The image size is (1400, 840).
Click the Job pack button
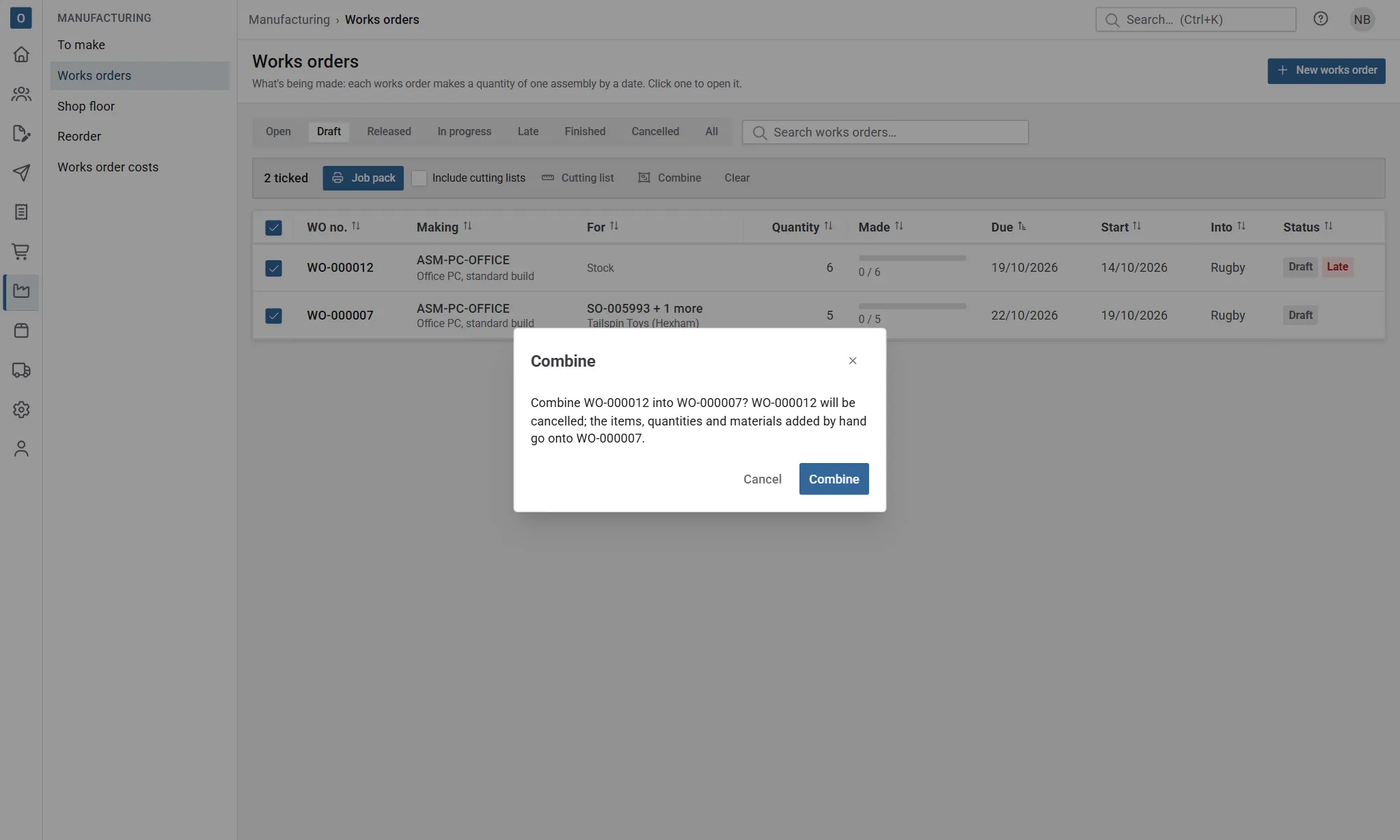[x=363, y=178]
